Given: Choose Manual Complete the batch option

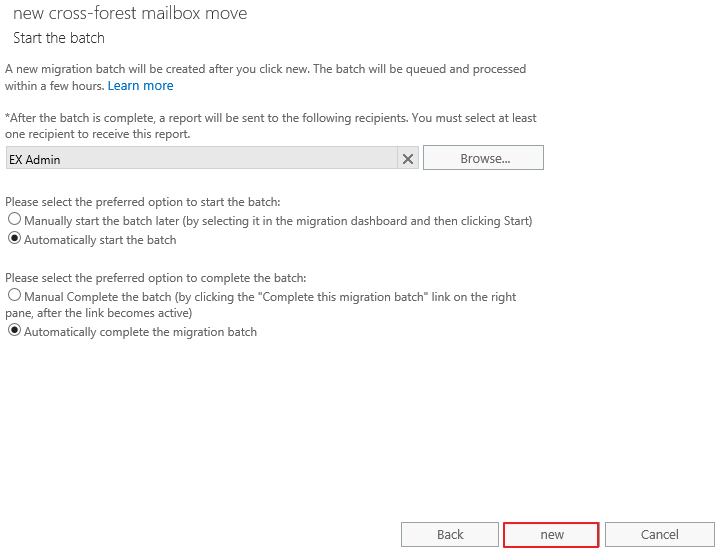Looking at the screenshot, I should coord(15,295).
